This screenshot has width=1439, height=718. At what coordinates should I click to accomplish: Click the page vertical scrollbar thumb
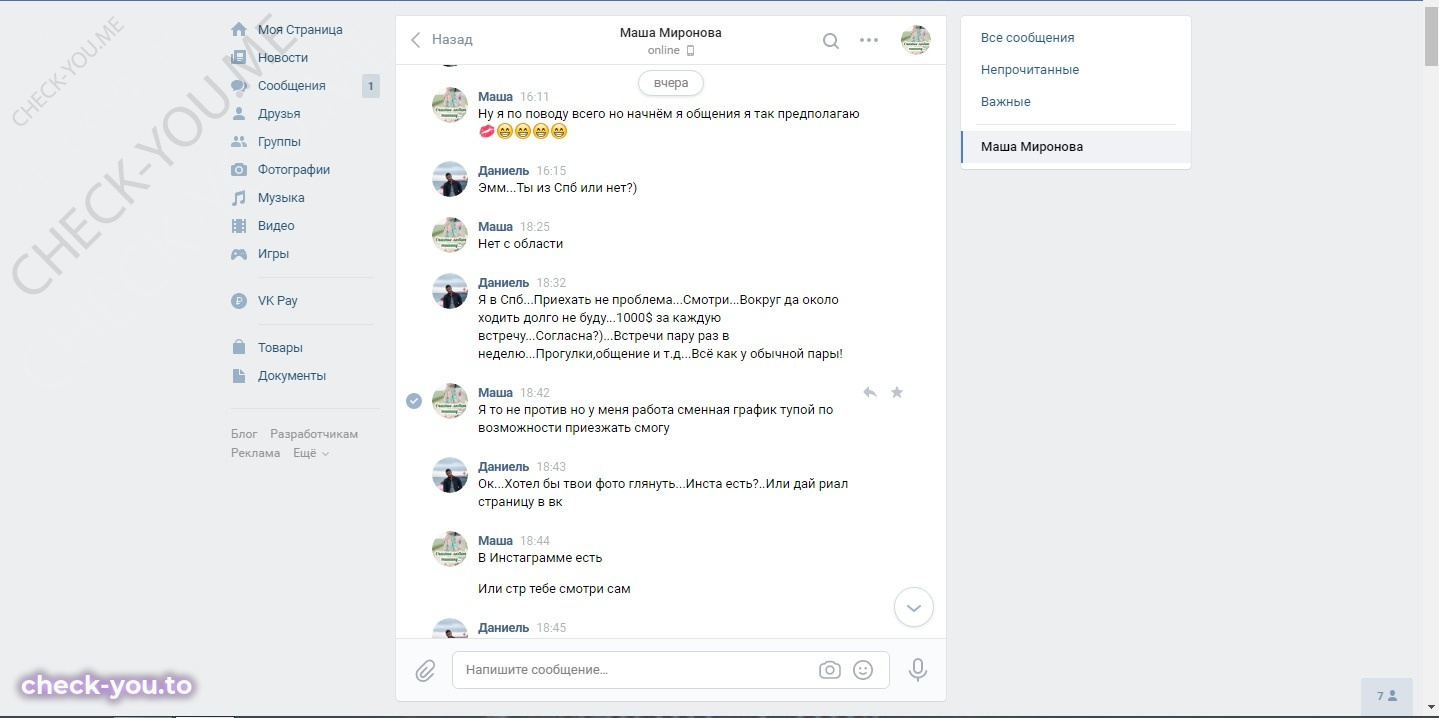point(1431,38)
